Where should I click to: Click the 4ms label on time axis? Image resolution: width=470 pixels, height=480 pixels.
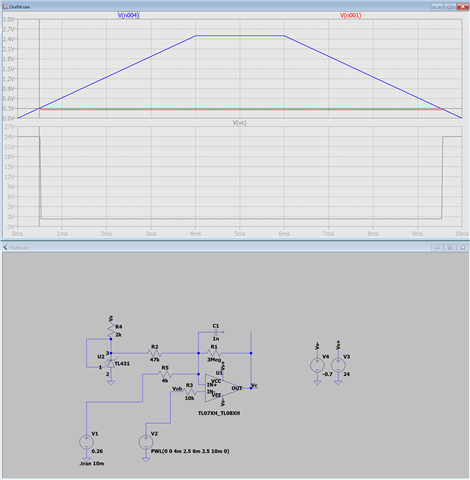(x=195, y=234)
